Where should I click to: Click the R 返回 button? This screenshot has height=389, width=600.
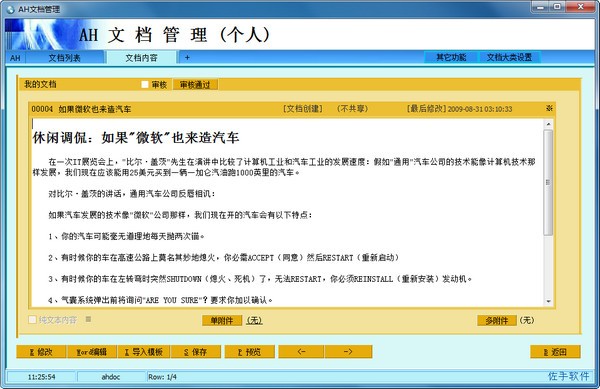pos(555,352)
